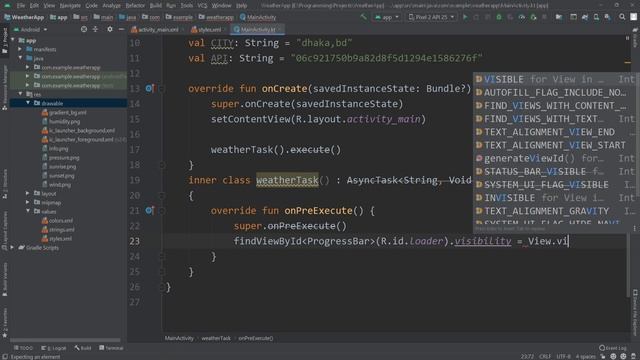This screenshot has width=640, height=360.
Task: Select SYSTEM_UI_FLAG_VISIBLE suggestion
Action: tap(555, 184)
